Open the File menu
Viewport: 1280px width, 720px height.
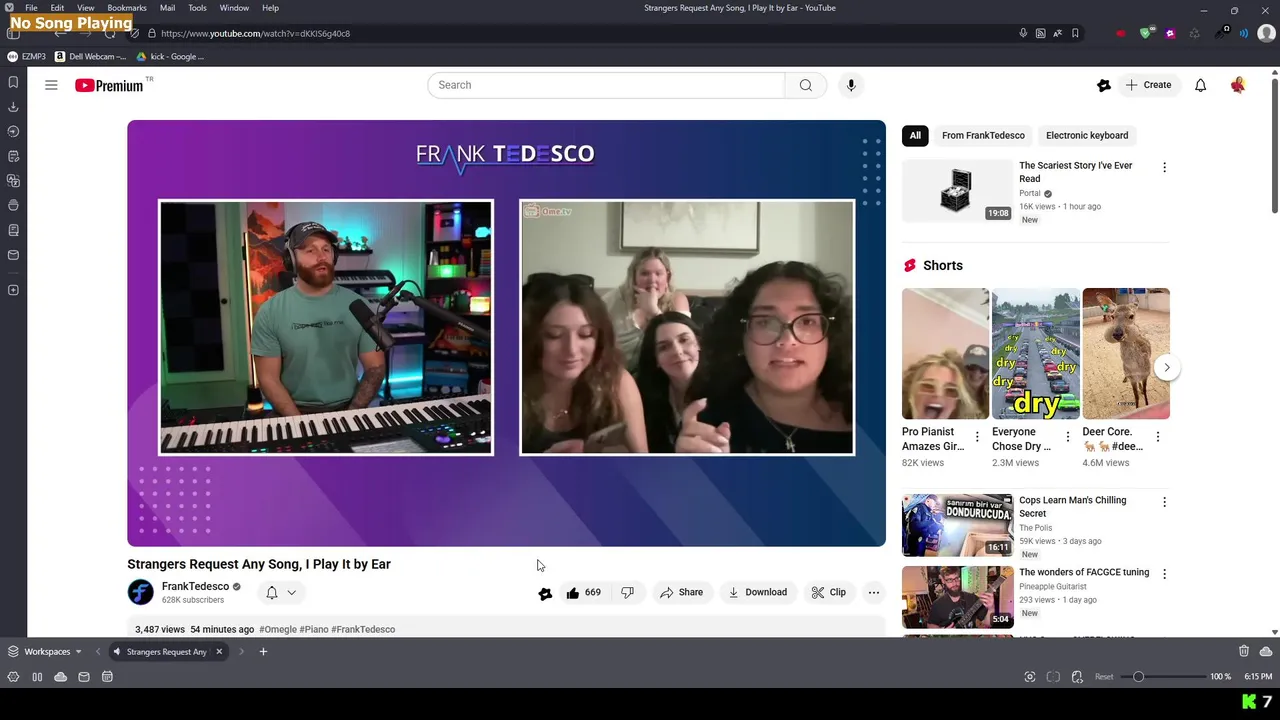pos(32,8)
